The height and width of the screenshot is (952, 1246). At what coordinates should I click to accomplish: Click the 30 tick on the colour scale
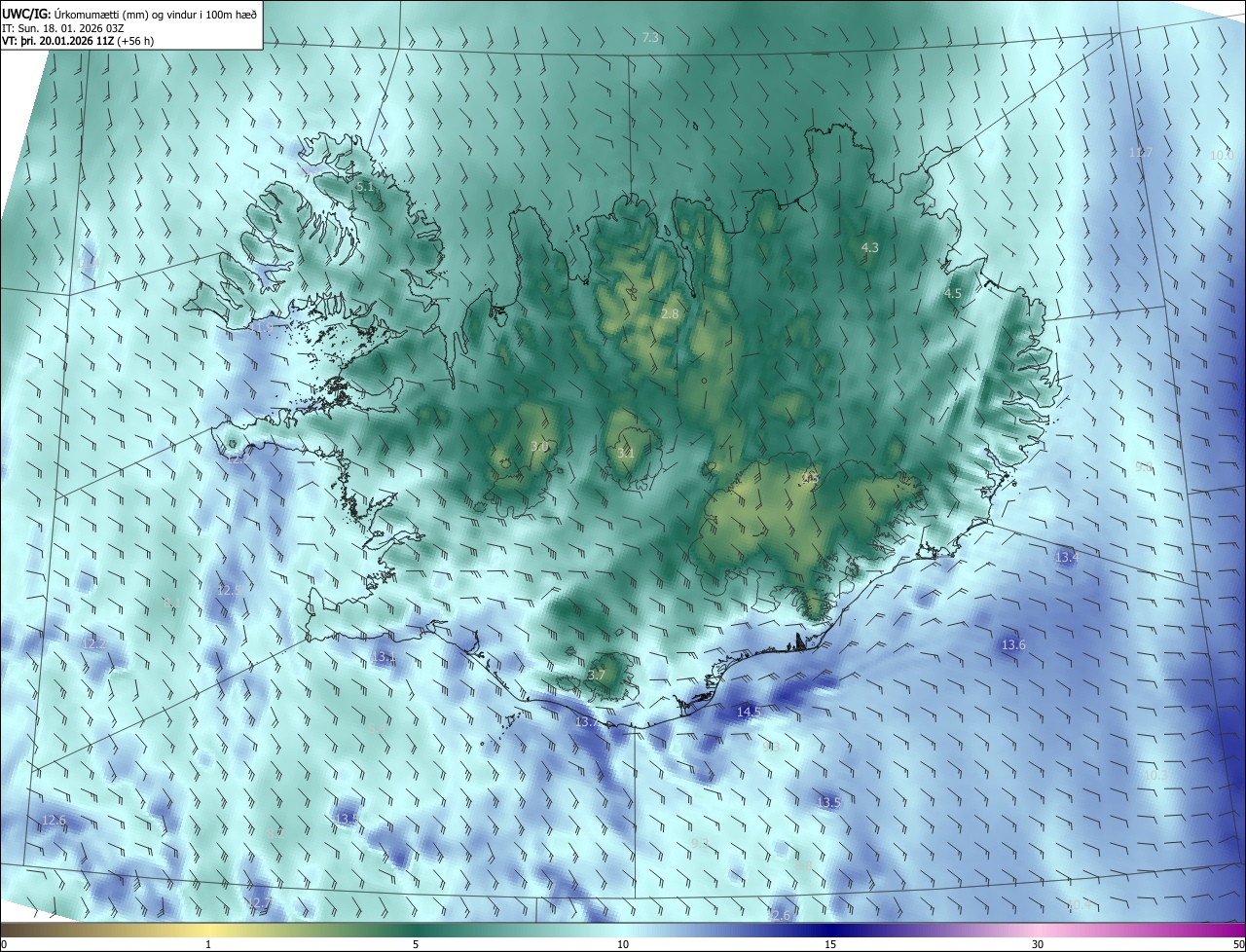click(x=1038, y=944)
